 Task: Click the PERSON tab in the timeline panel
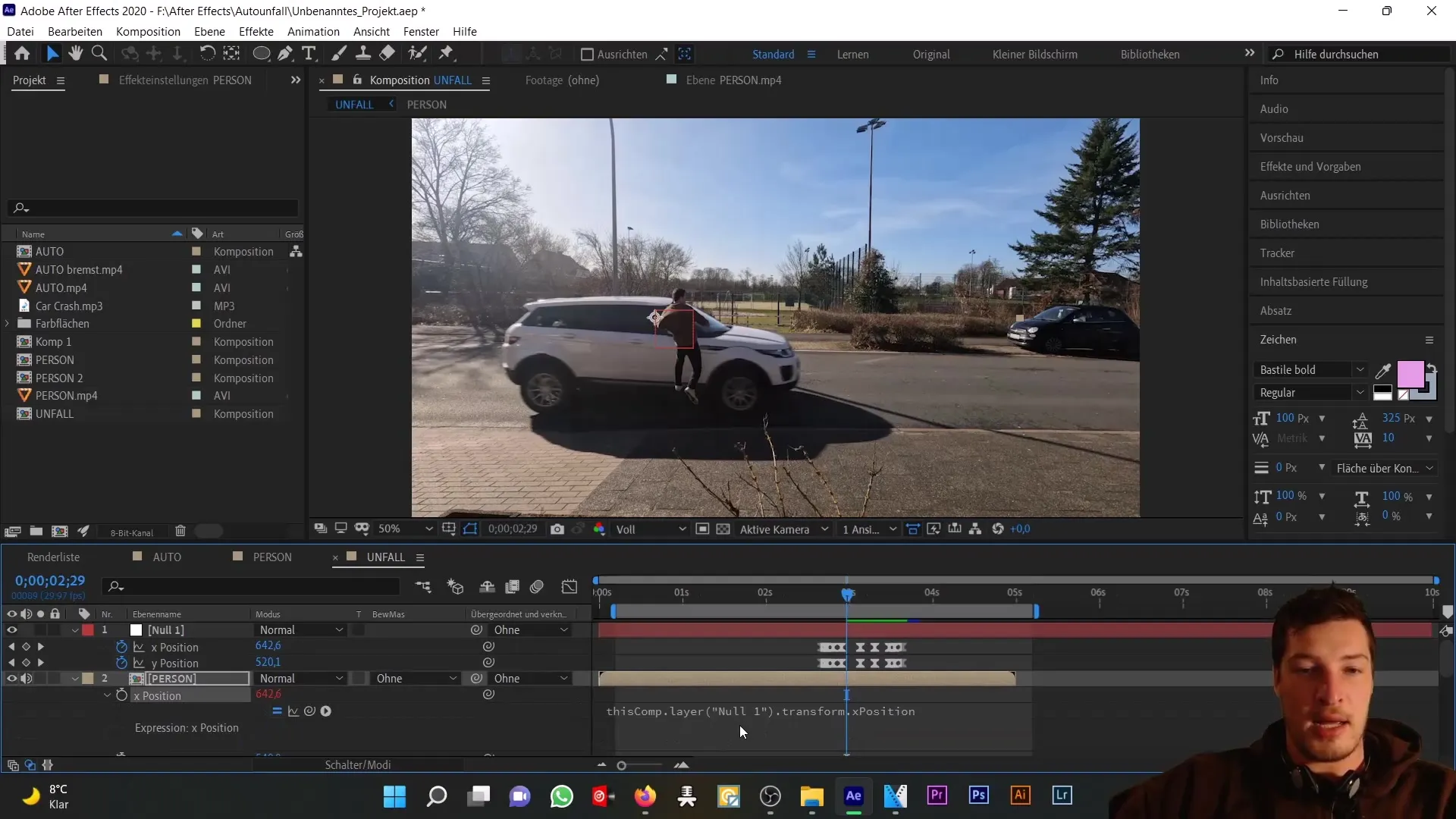click(x=272, y=557)
